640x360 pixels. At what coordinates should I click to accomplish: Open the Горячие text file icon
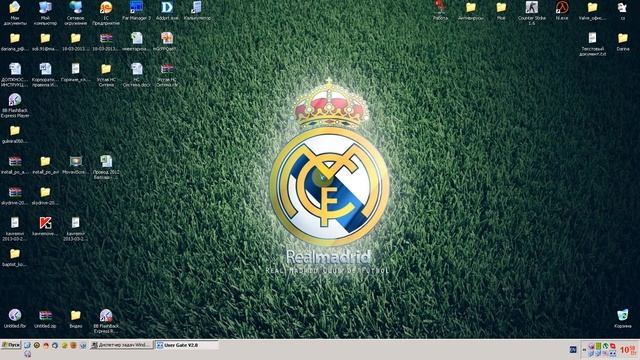76,69
